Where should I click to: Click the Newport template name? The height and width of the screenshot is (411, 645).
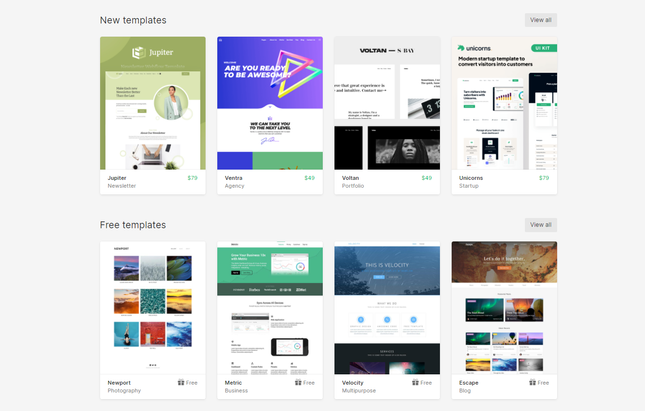[119, 383]
